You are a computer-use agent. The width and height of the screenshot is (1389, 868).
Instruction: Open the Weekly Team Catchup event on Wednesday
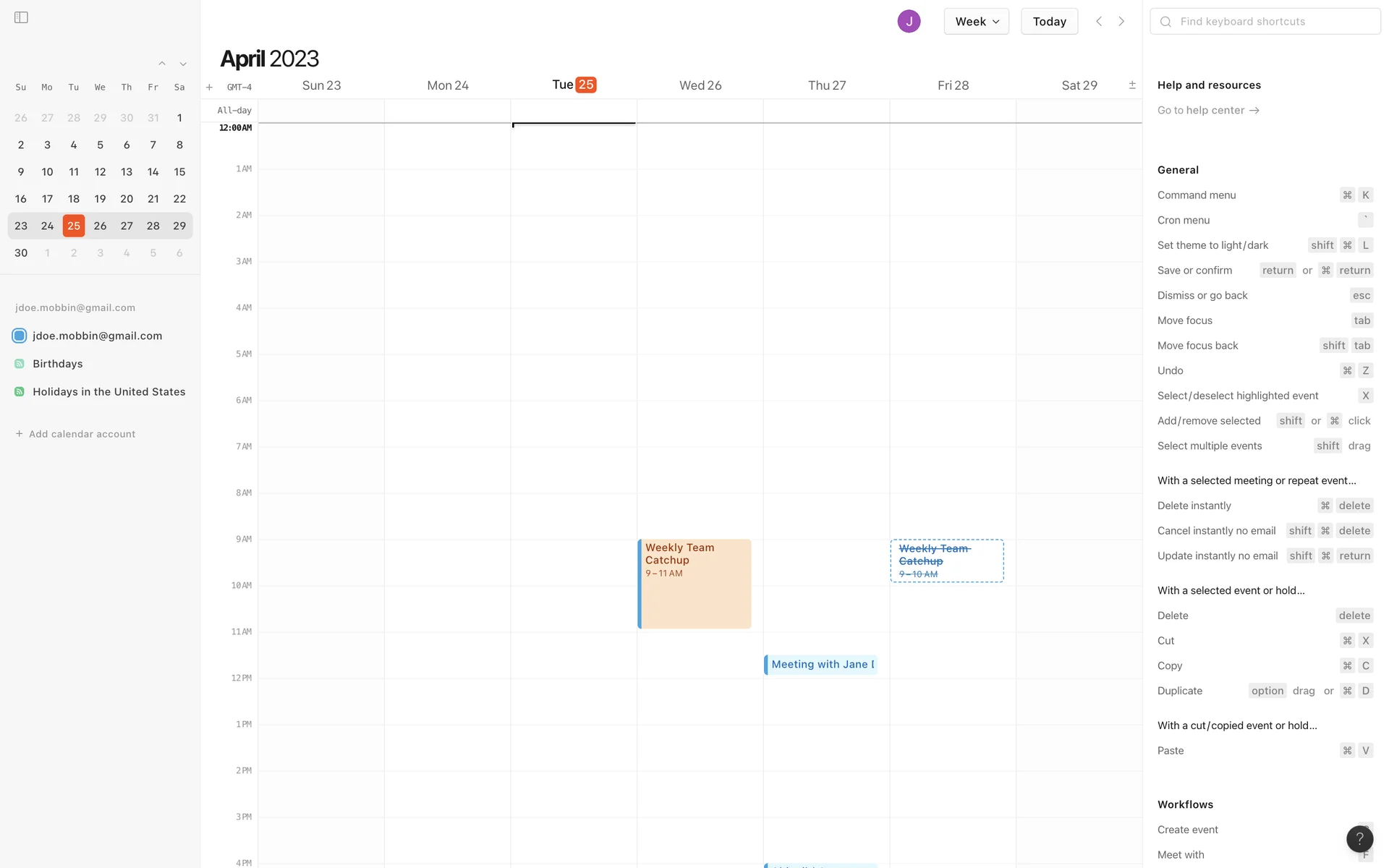694,584
